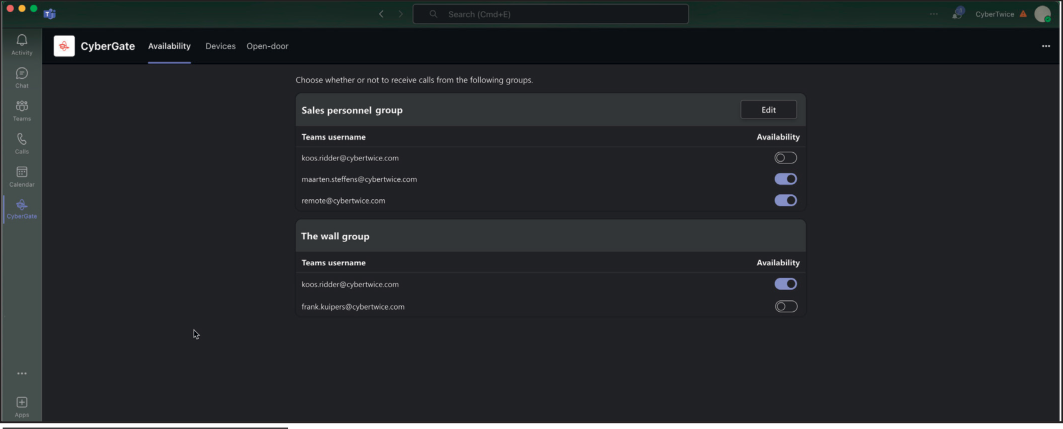The height and width of the screenshot is (429, 1063).
Task: Open the Apps store icon
Action: point(22,405)
